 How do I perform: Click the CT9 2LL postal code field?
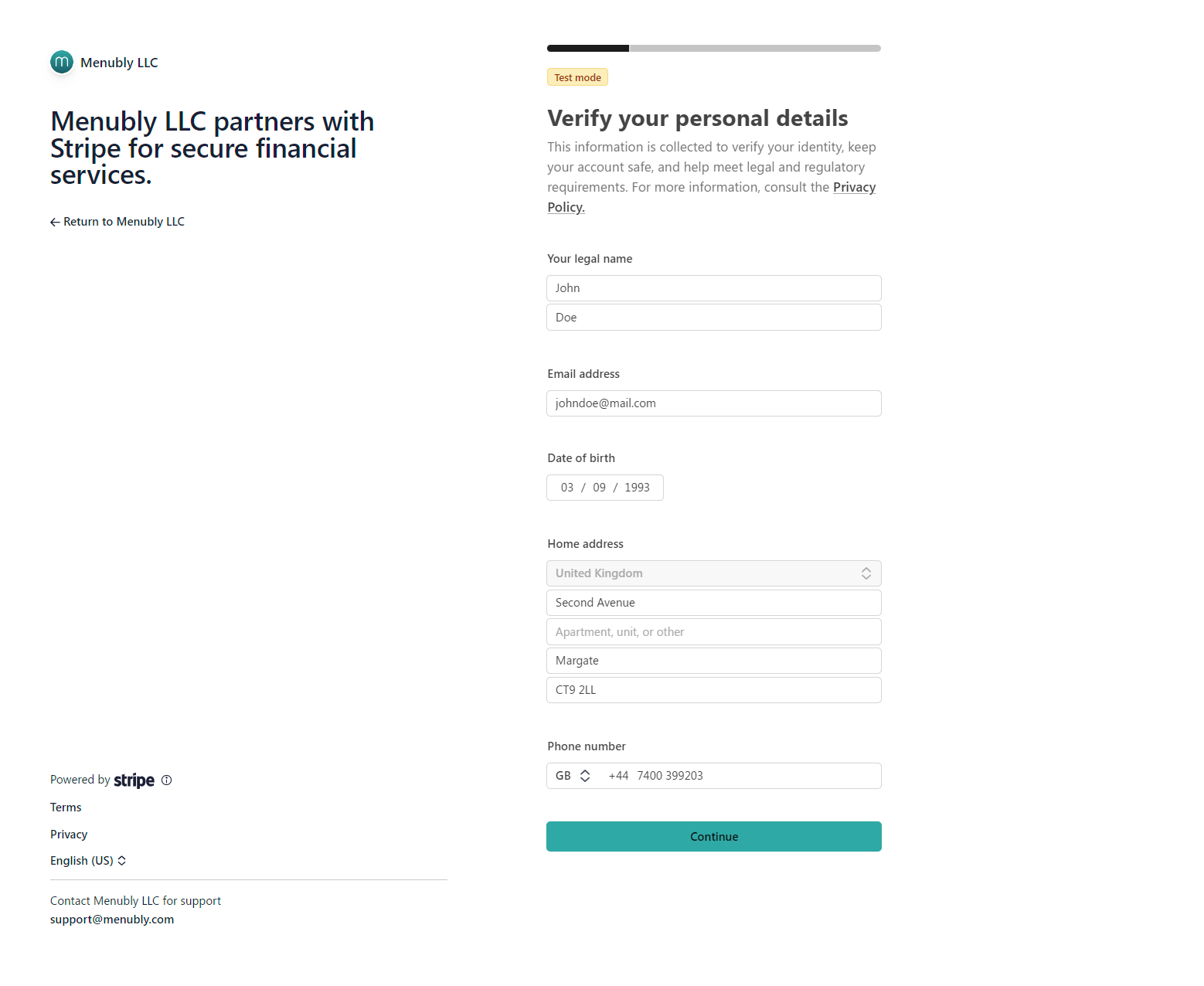tap(713, 690)
